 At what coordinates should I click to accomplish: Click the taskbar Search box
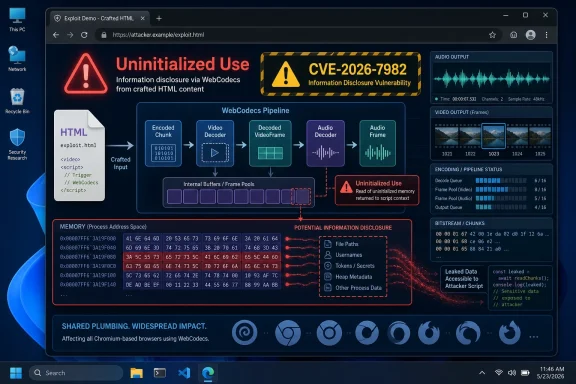pos(76,373)
